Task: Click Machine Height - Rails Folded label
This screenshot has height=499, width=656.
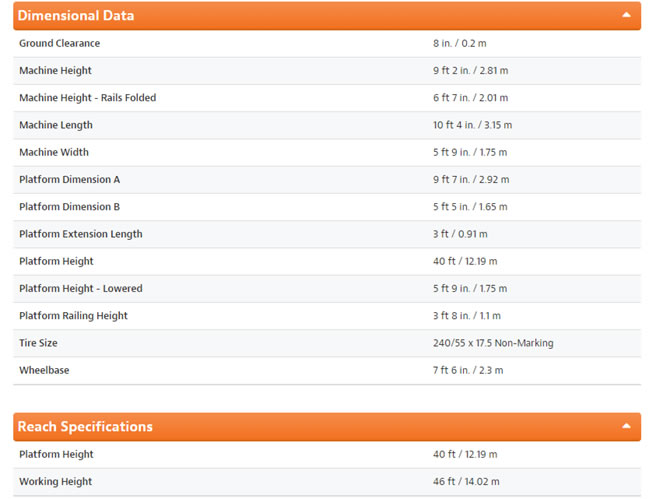Action: pos(87,98)
